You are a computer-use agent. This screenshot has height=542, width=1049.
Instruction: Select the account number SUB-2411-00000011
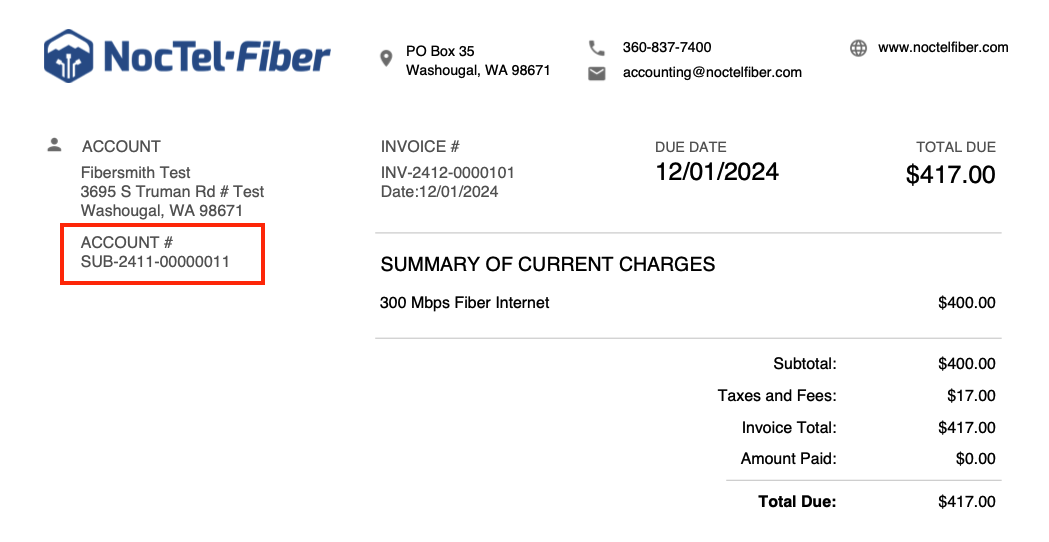[x=155, y=262]
